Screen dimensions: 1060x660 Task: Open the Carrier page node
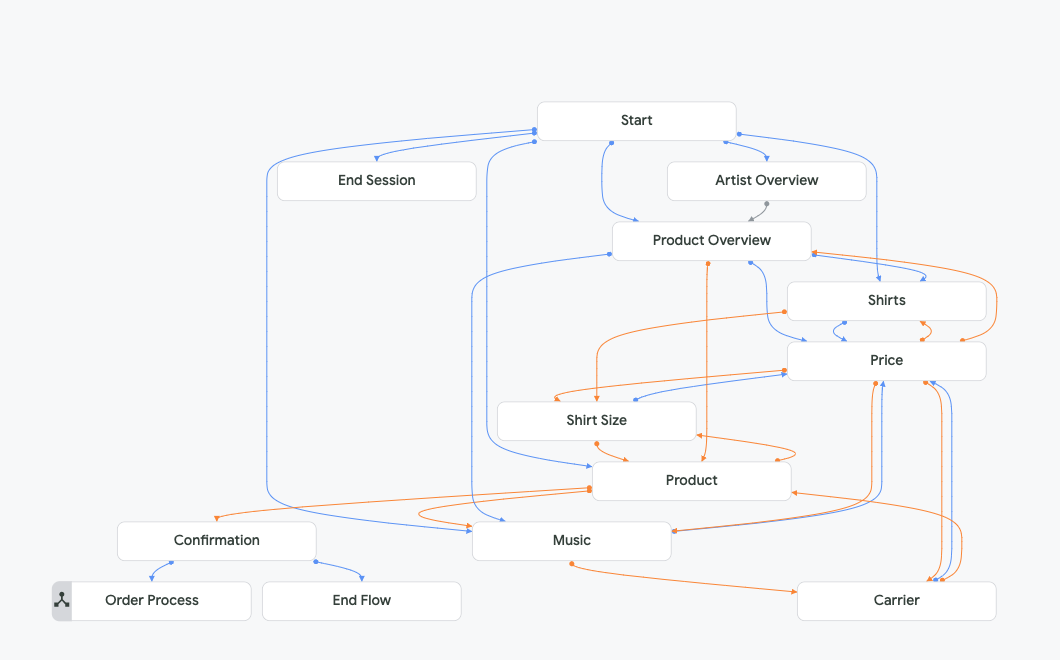(896, 601)
